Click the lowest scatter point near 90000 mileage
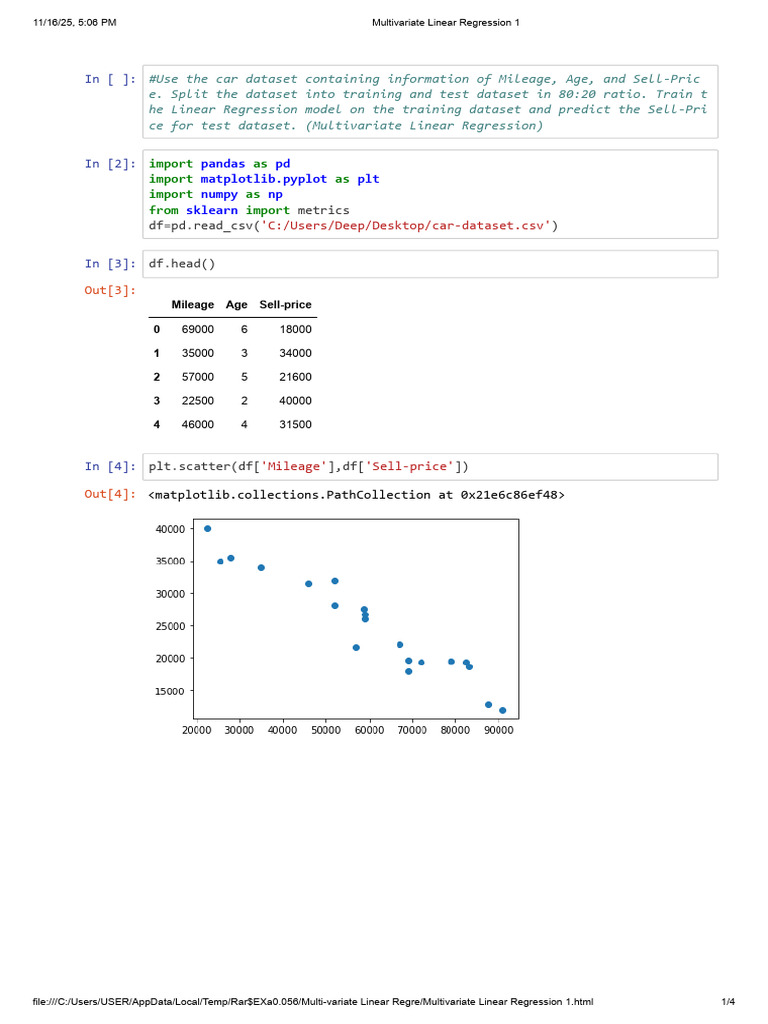The width and height of the screenshot is (768, 1024). [503, 711]
